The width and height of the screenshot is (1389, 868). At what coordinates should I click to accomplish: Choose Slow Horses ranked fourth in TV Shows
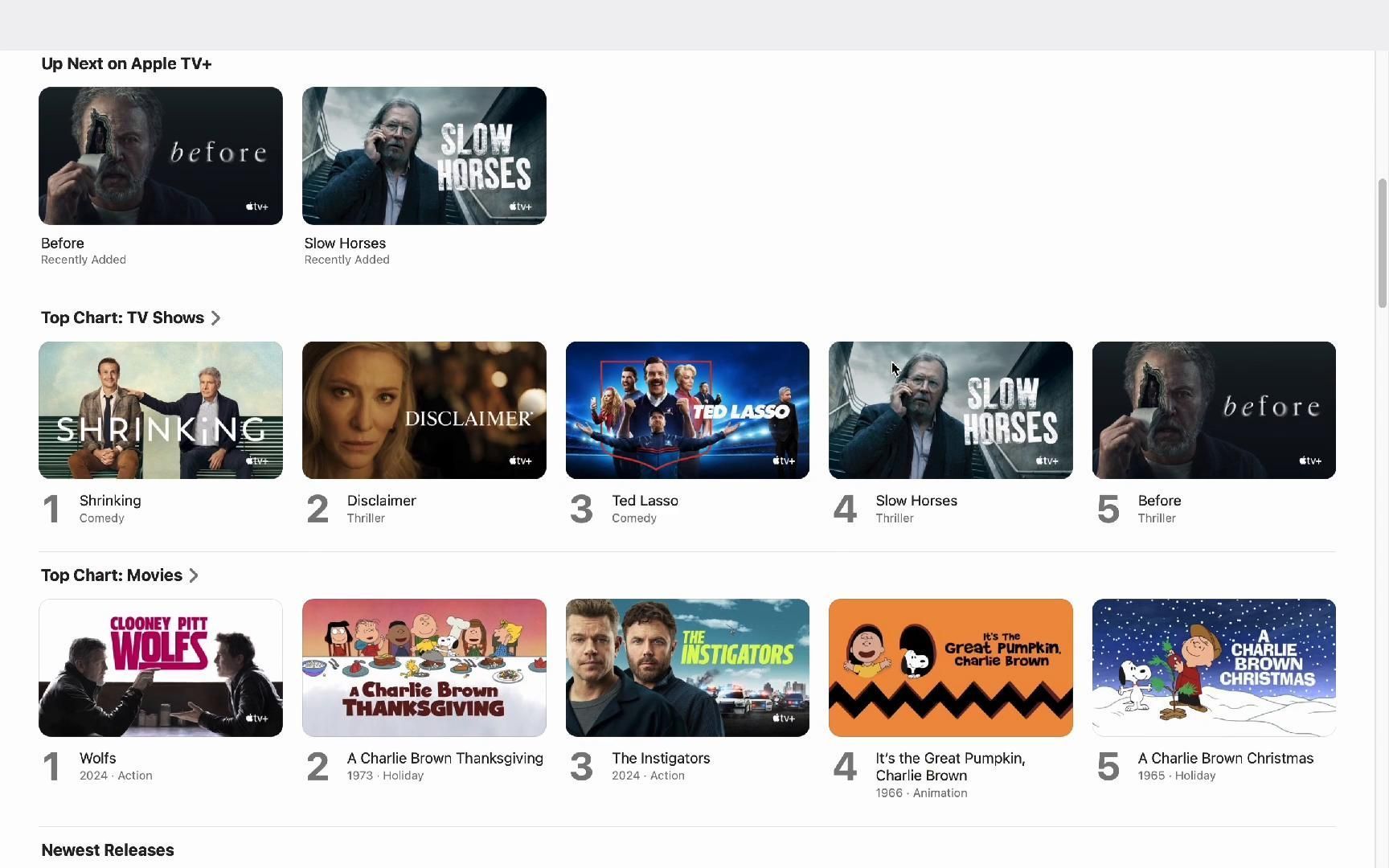(951, 410)
